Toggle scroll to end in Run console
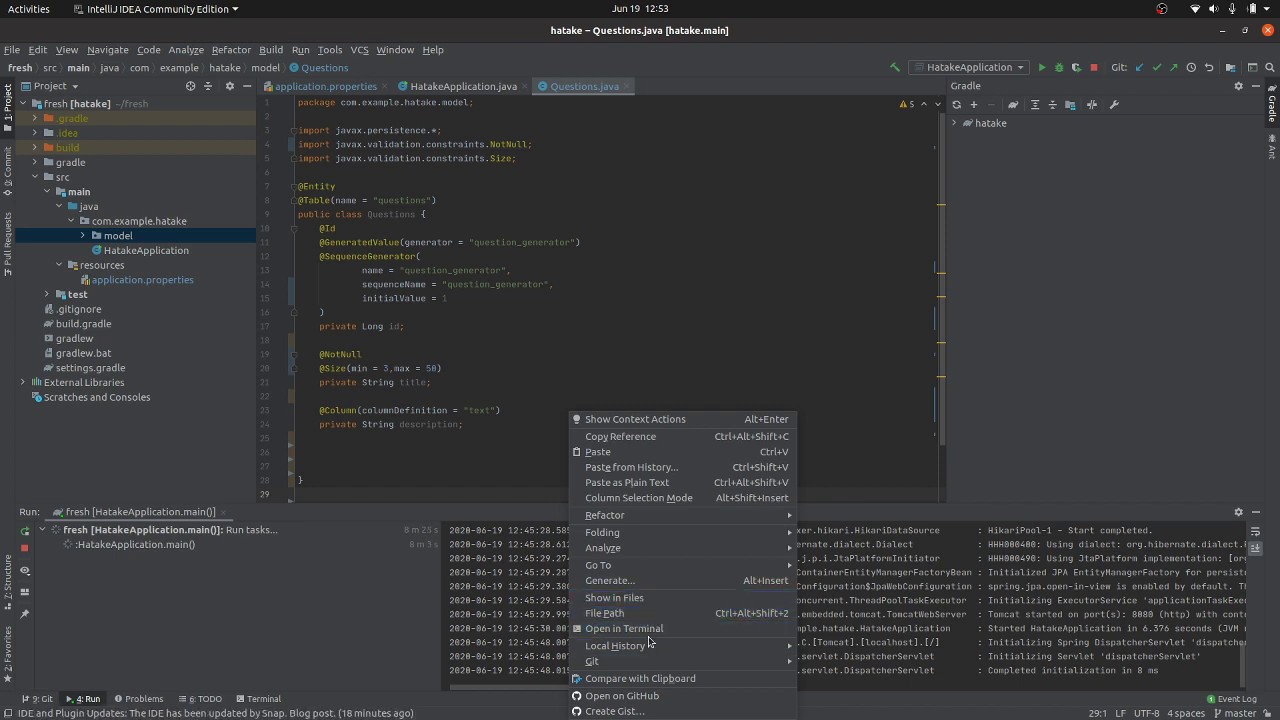Viewport: 1280px width, 720px height. click(1255, 548)
